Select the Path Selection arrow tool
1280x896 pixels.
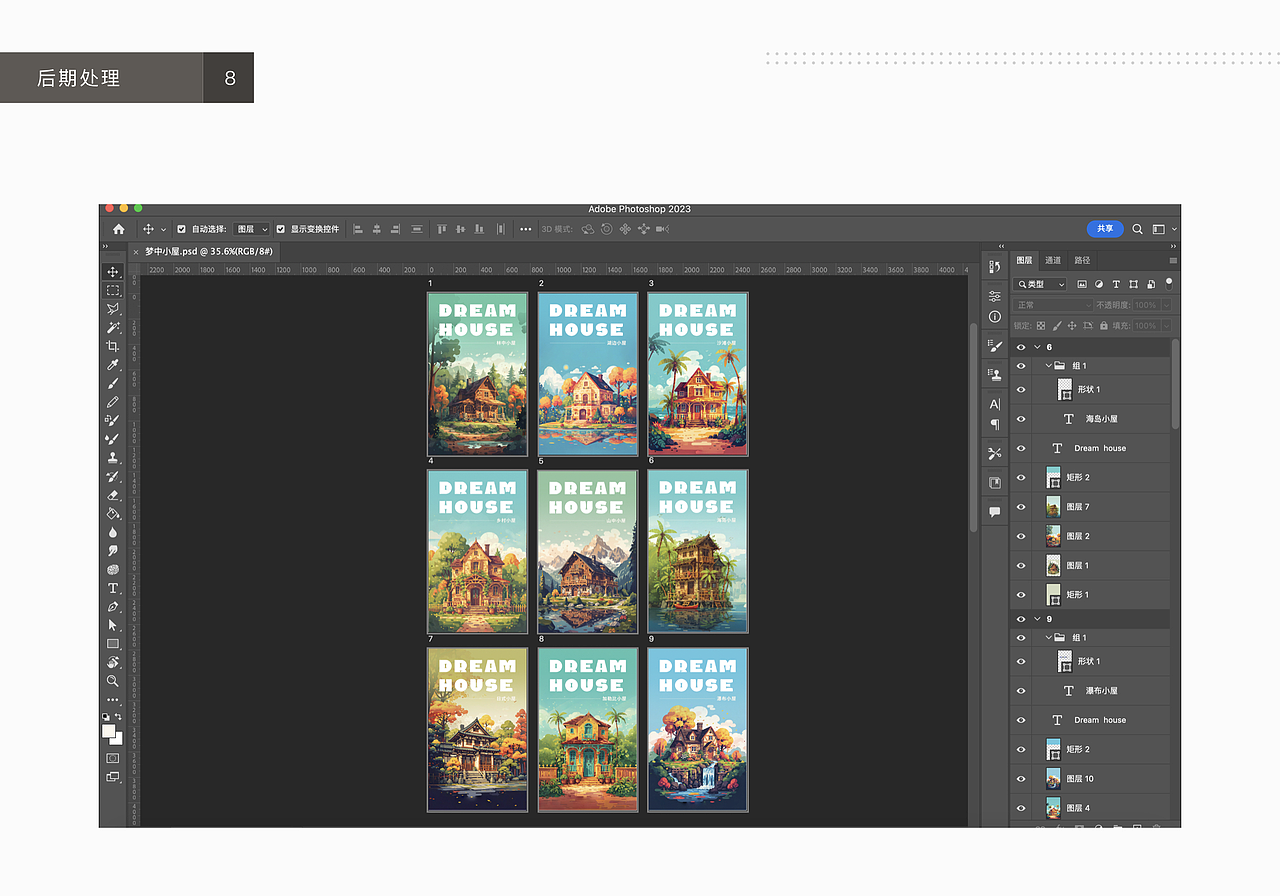point(113,625)
